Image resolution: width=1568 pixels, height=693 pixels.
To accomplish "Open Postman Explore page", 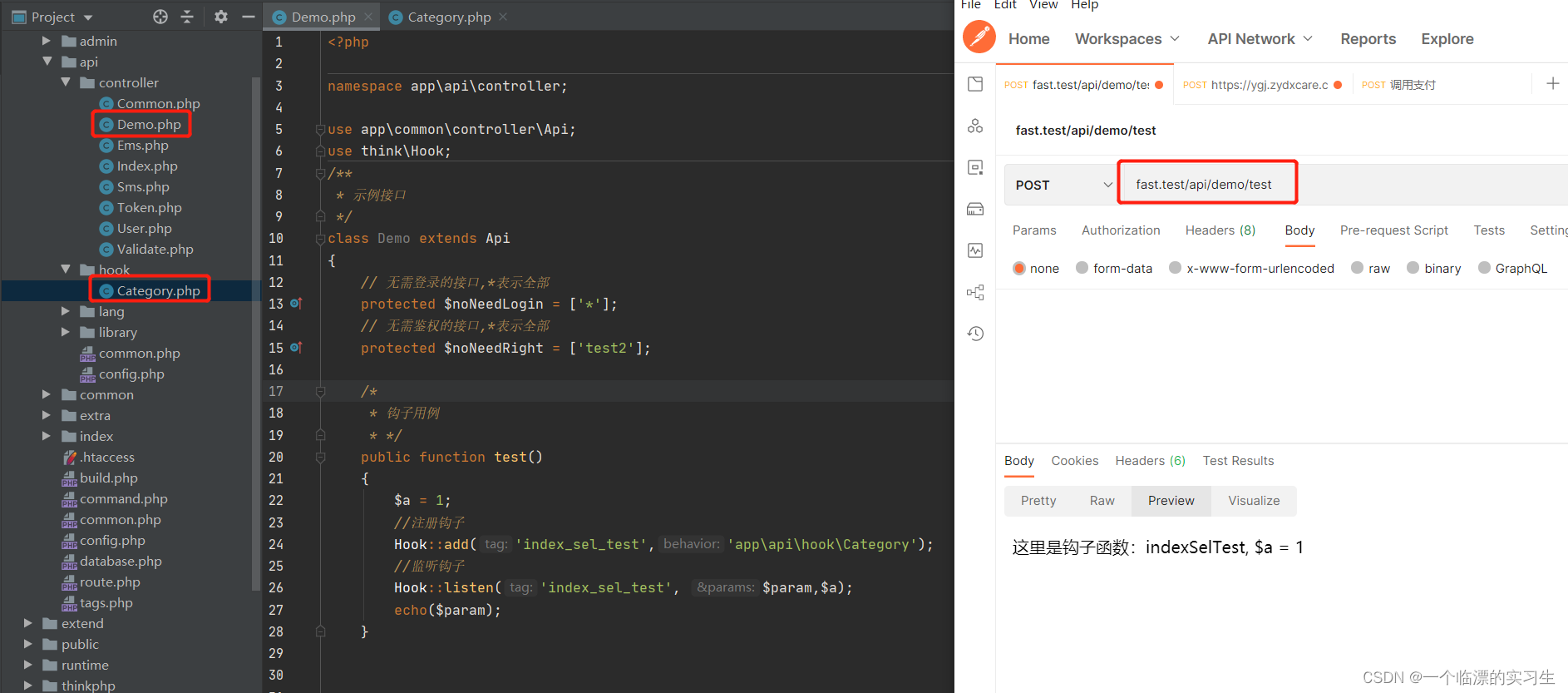I will click(1447, 38).
